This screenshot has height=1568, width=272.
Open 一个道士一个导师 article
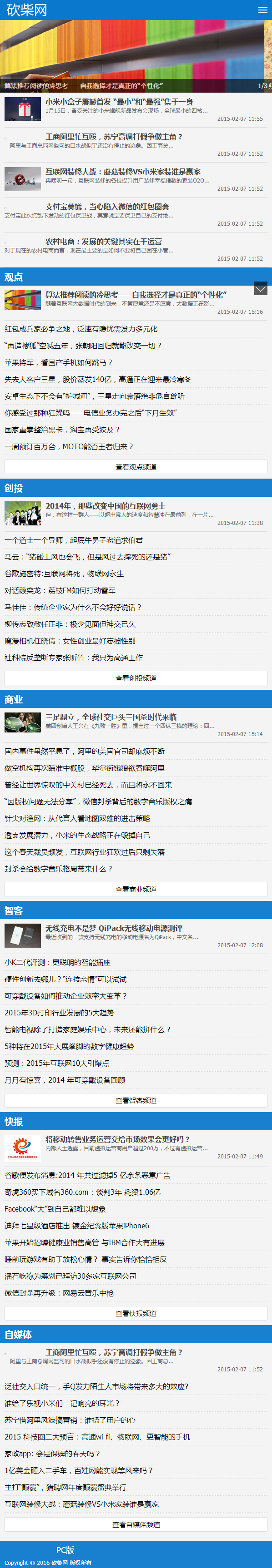pos(73,539)
